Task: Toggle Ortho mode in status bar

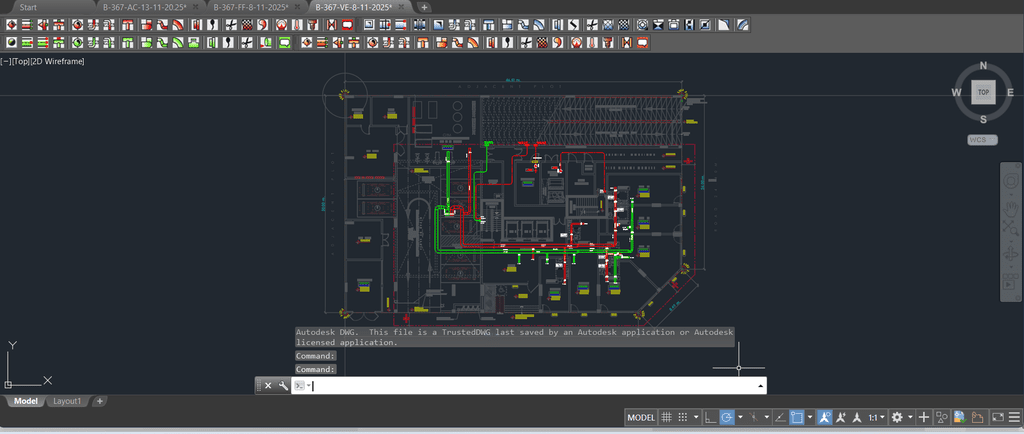Action: point(710,417)
